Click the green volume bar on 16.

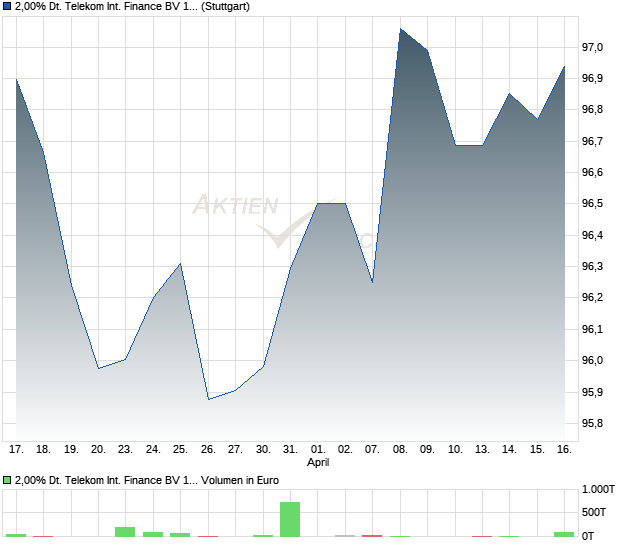tap(564, 534)
